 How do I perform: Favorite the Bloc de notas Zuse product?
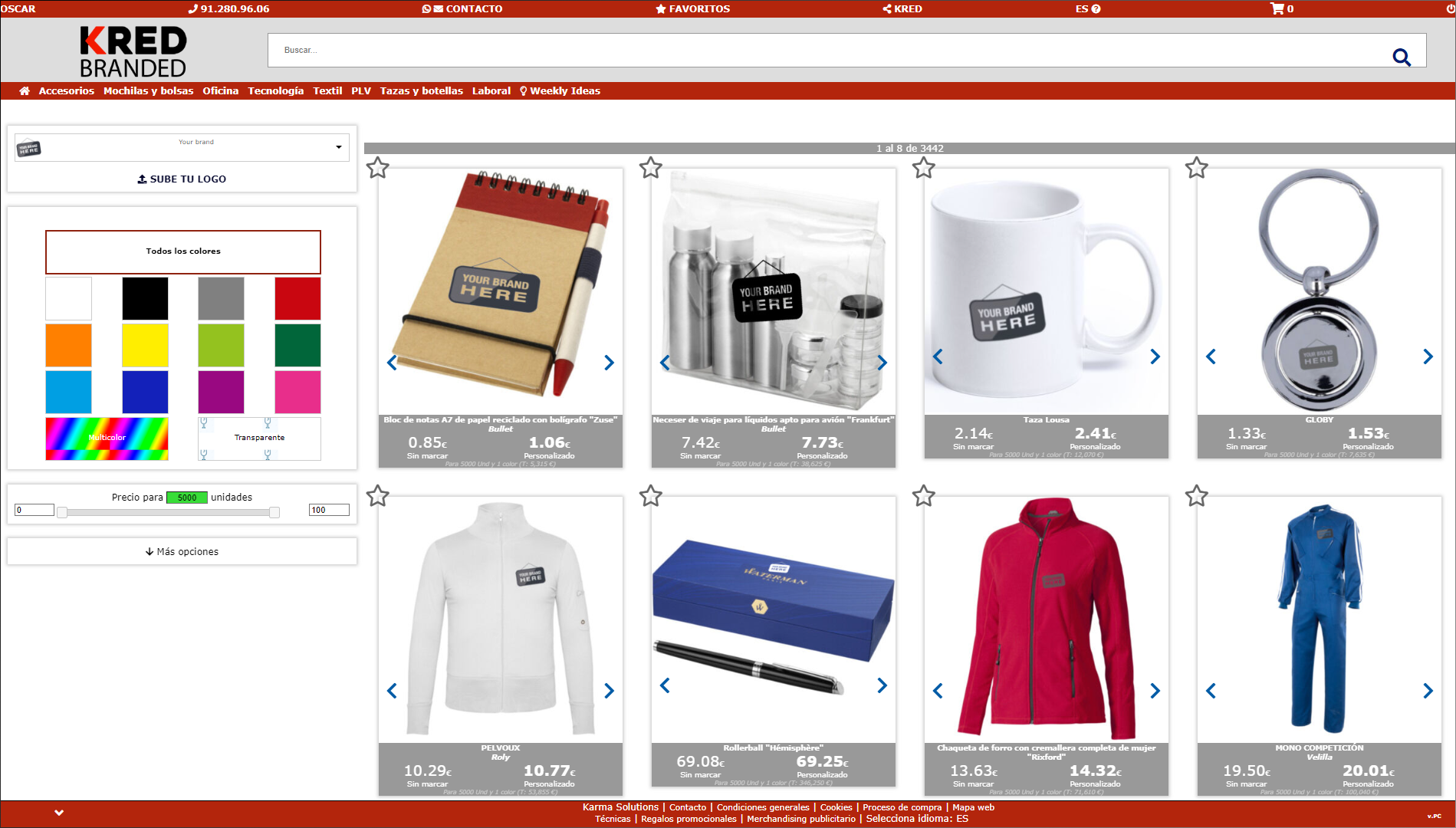[x=377, y=167]
